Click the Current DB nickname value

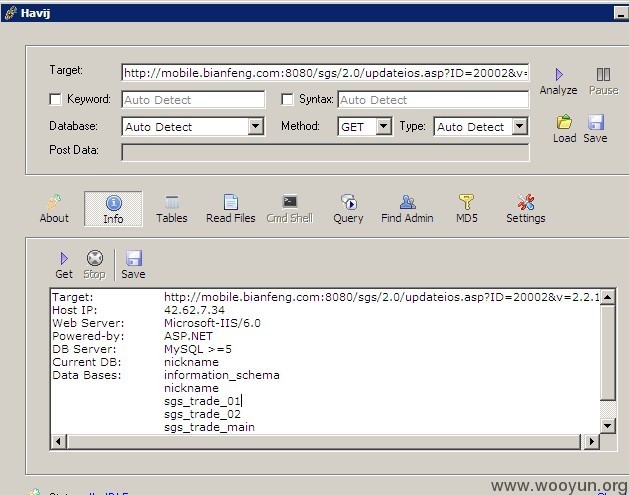(x=191, y=362)
